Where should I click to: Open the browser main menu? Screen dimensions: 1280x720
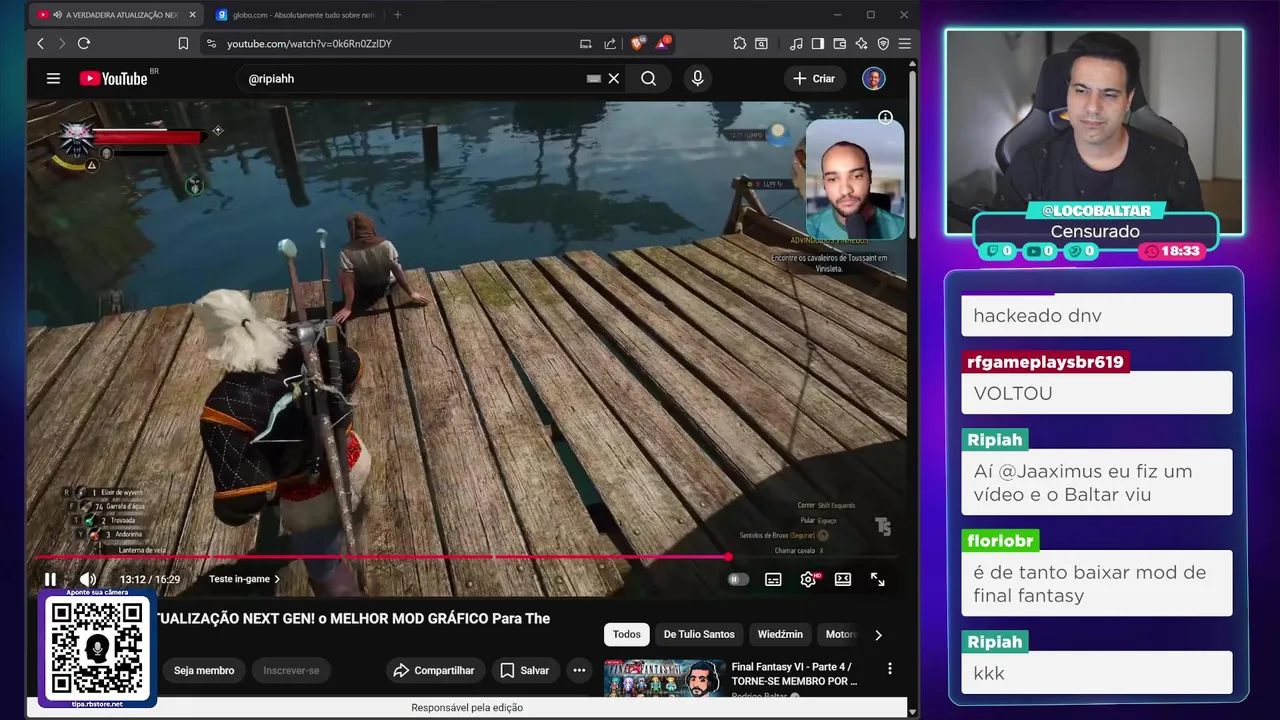coord(904,43)
